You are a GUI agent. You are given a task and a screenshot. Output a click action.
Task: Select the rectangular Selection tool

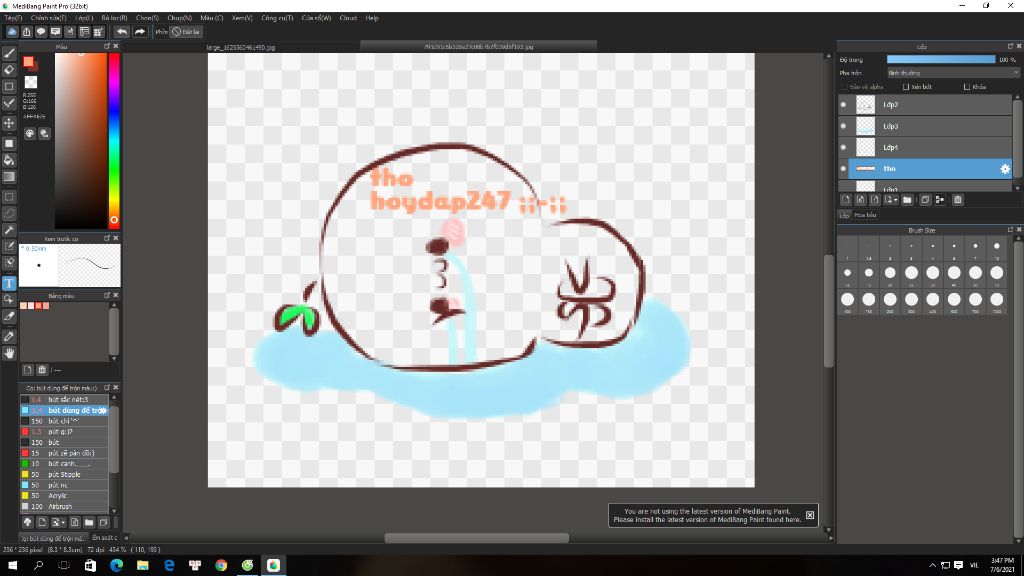tap(9, 197)
